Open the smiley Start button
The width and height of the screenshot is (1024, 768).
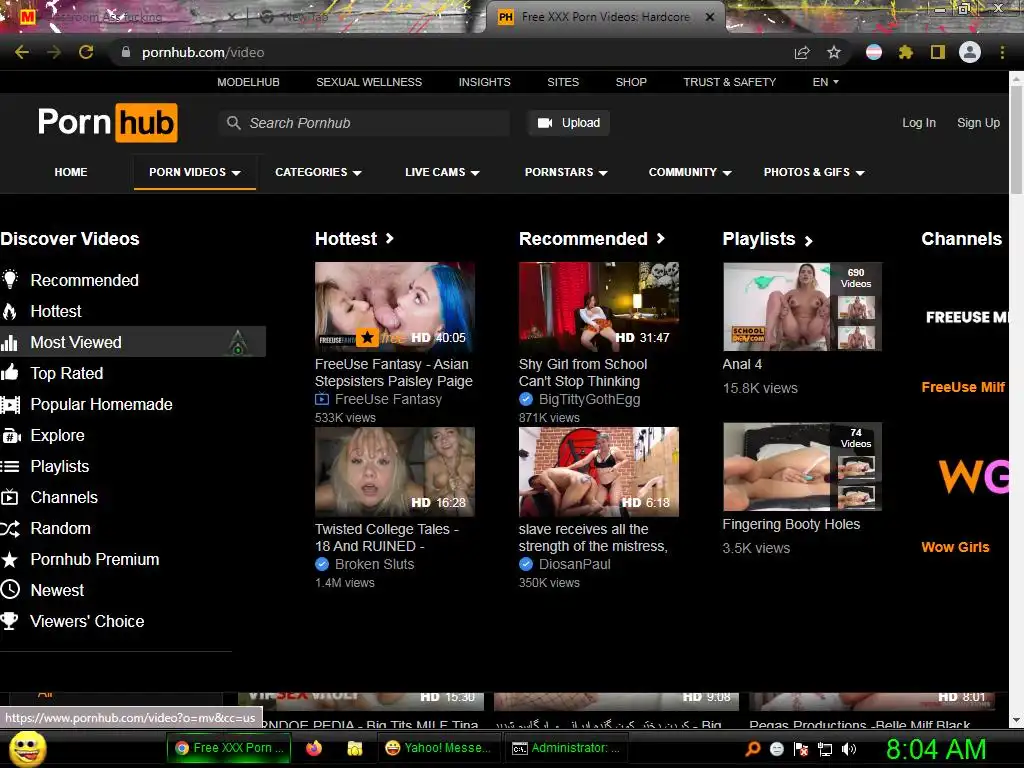click(x=27, y=748)
